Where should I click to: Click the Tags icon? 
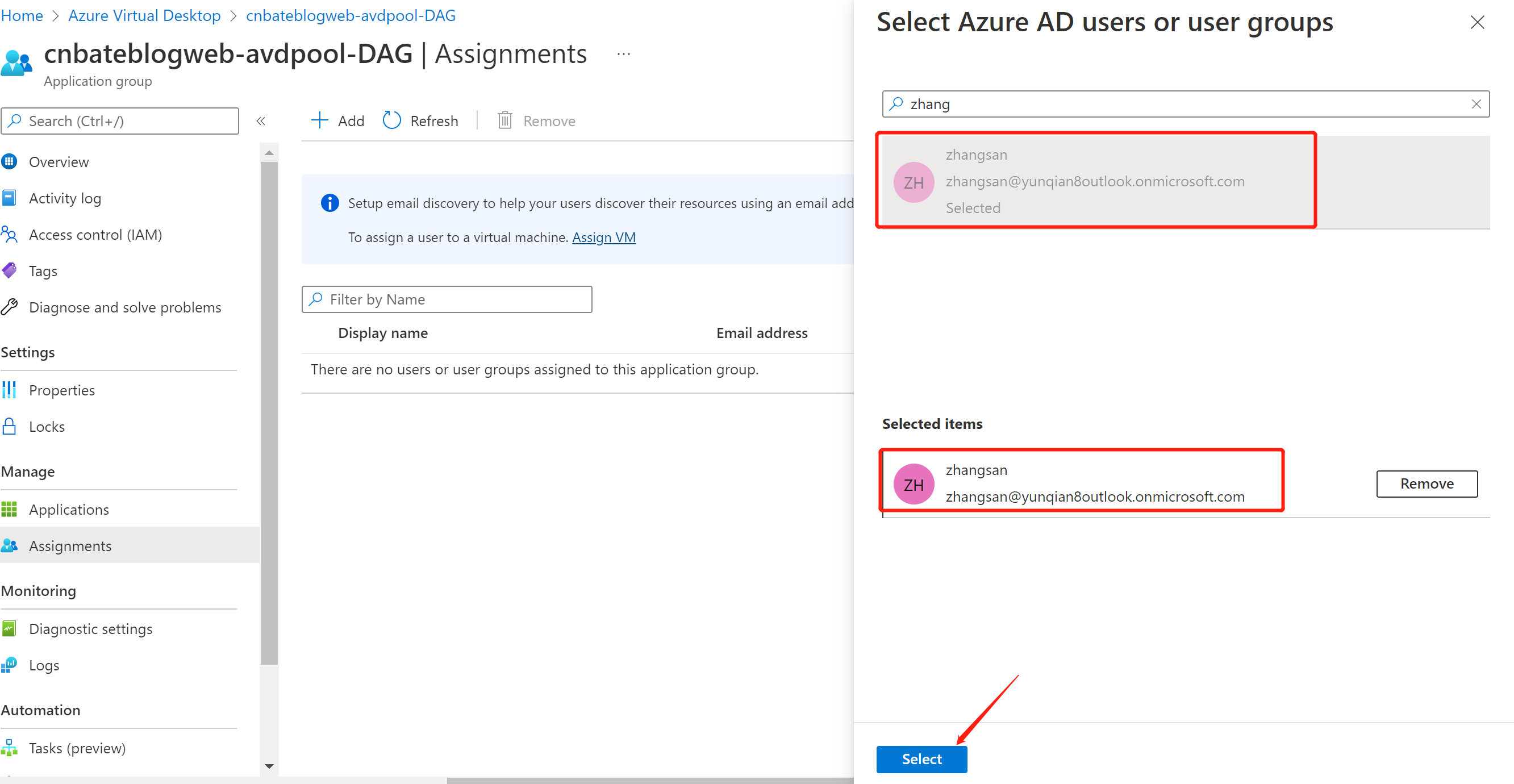point(9,271)
